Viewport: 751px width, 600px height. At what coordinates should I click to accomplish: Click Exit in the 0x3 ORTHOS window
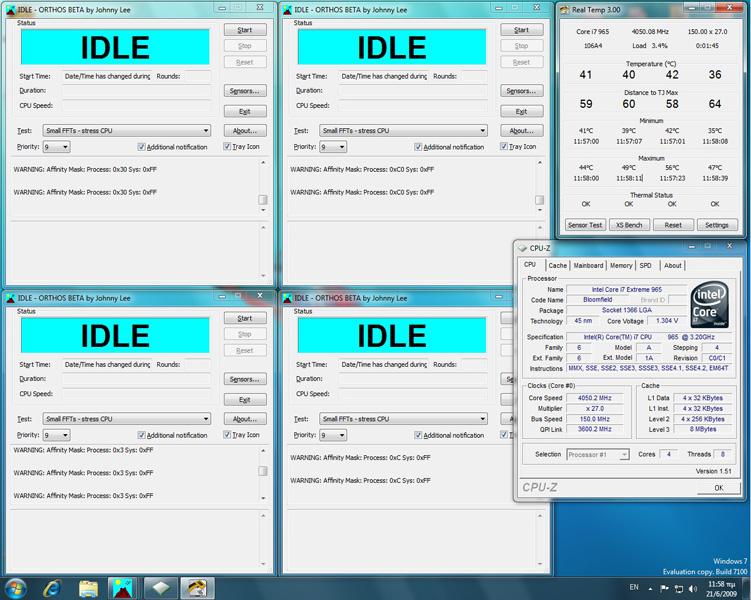click(245, 400)
